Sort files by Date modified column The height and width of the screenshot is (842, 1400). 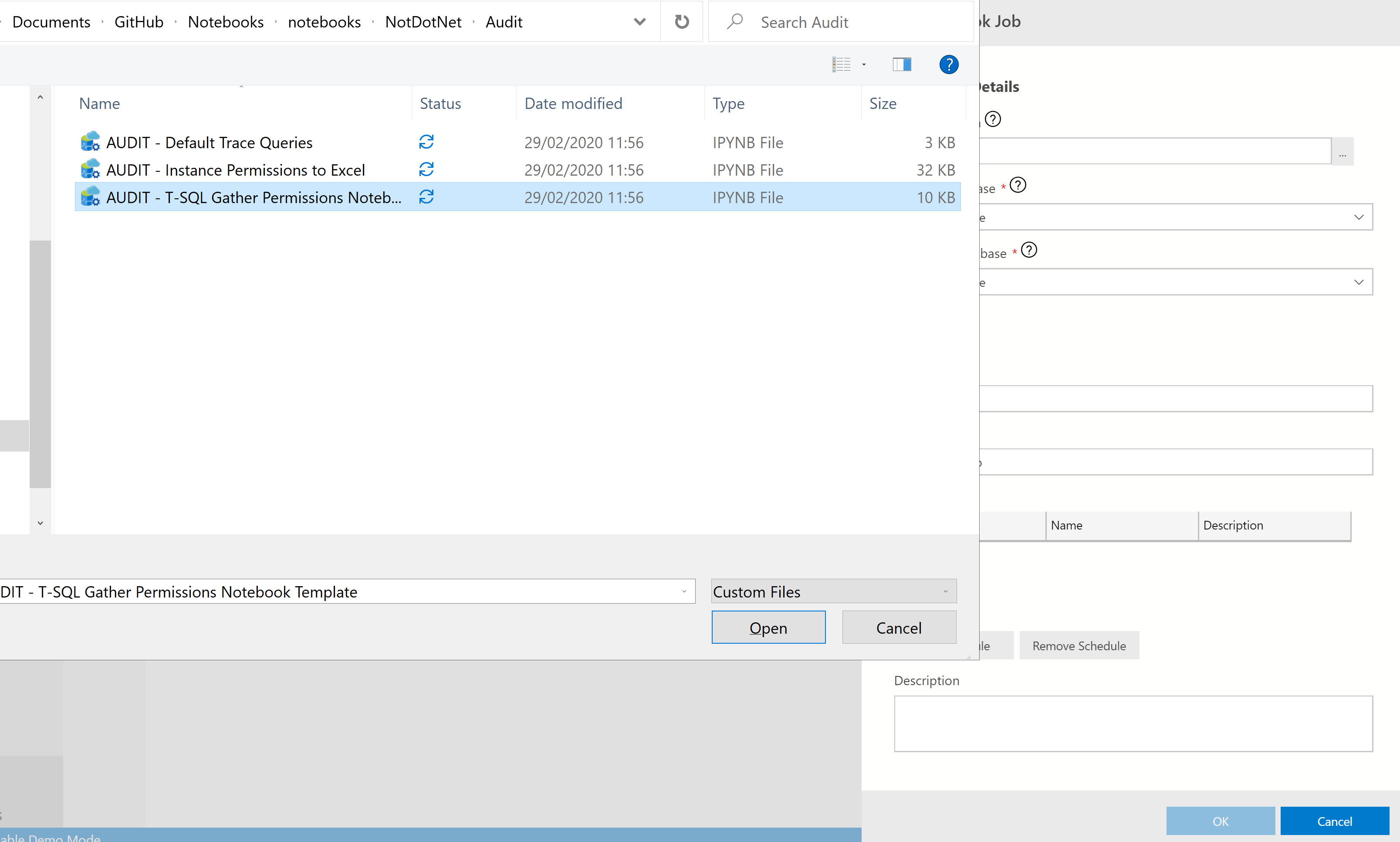(573, 103)
